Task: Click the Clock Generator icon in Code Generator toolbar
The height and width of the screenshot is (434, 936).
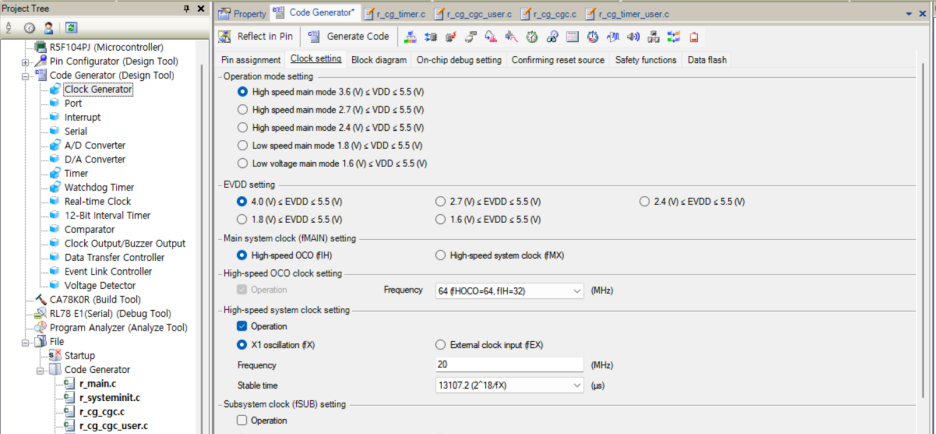Action: pyautogui.click(x=411, y=36)
